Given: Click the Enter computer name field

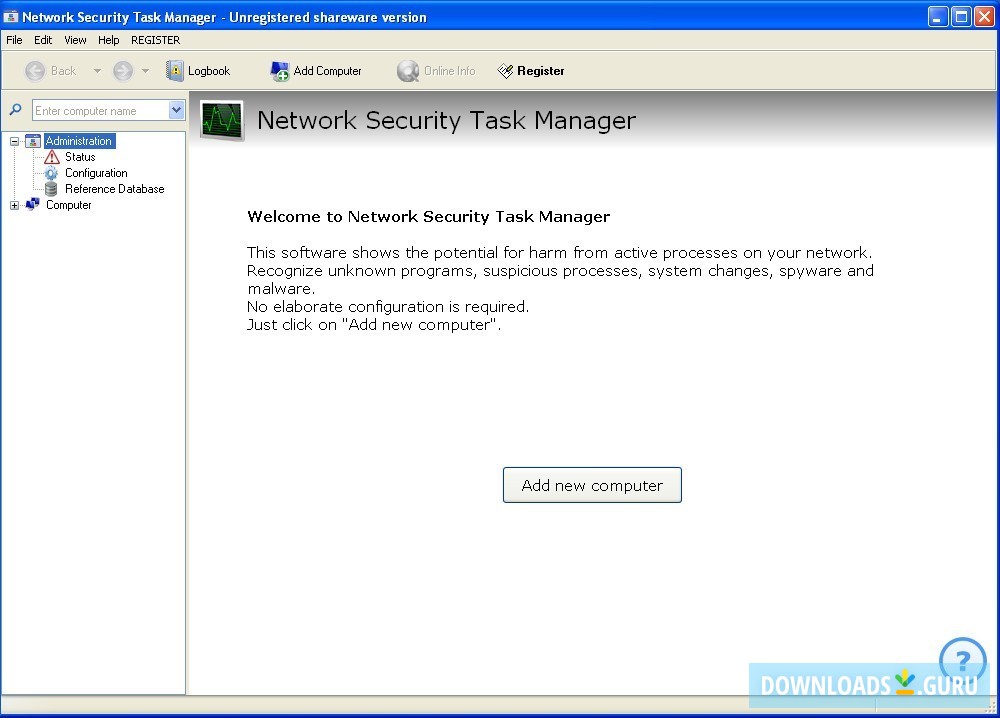Looking at the screenshot, I should [100, 110].
